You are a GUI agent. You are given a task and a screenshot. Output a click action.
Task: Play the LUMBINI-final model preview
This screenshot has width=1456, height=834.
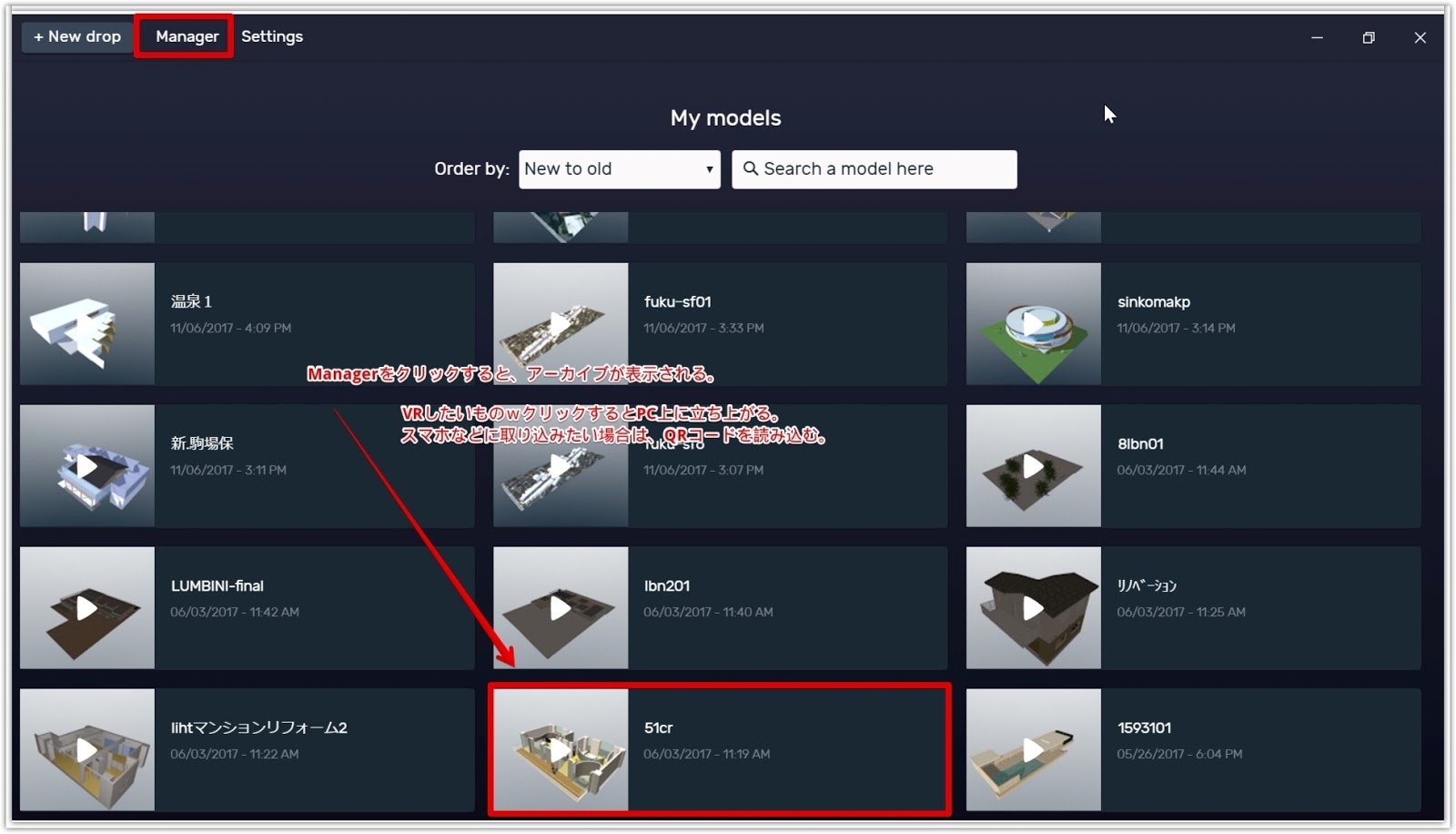pos(86,608)
